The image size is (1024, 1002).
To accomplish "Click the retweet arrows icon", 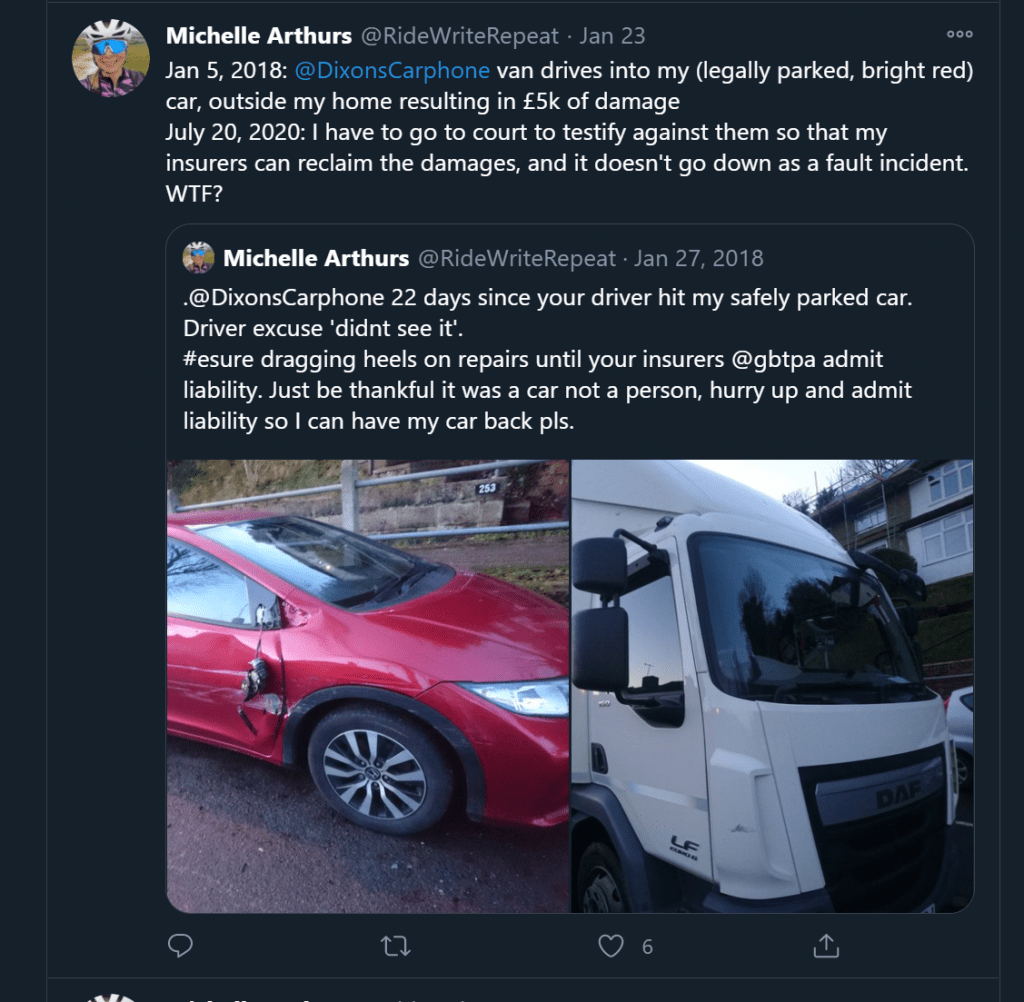I will (396, 945).
